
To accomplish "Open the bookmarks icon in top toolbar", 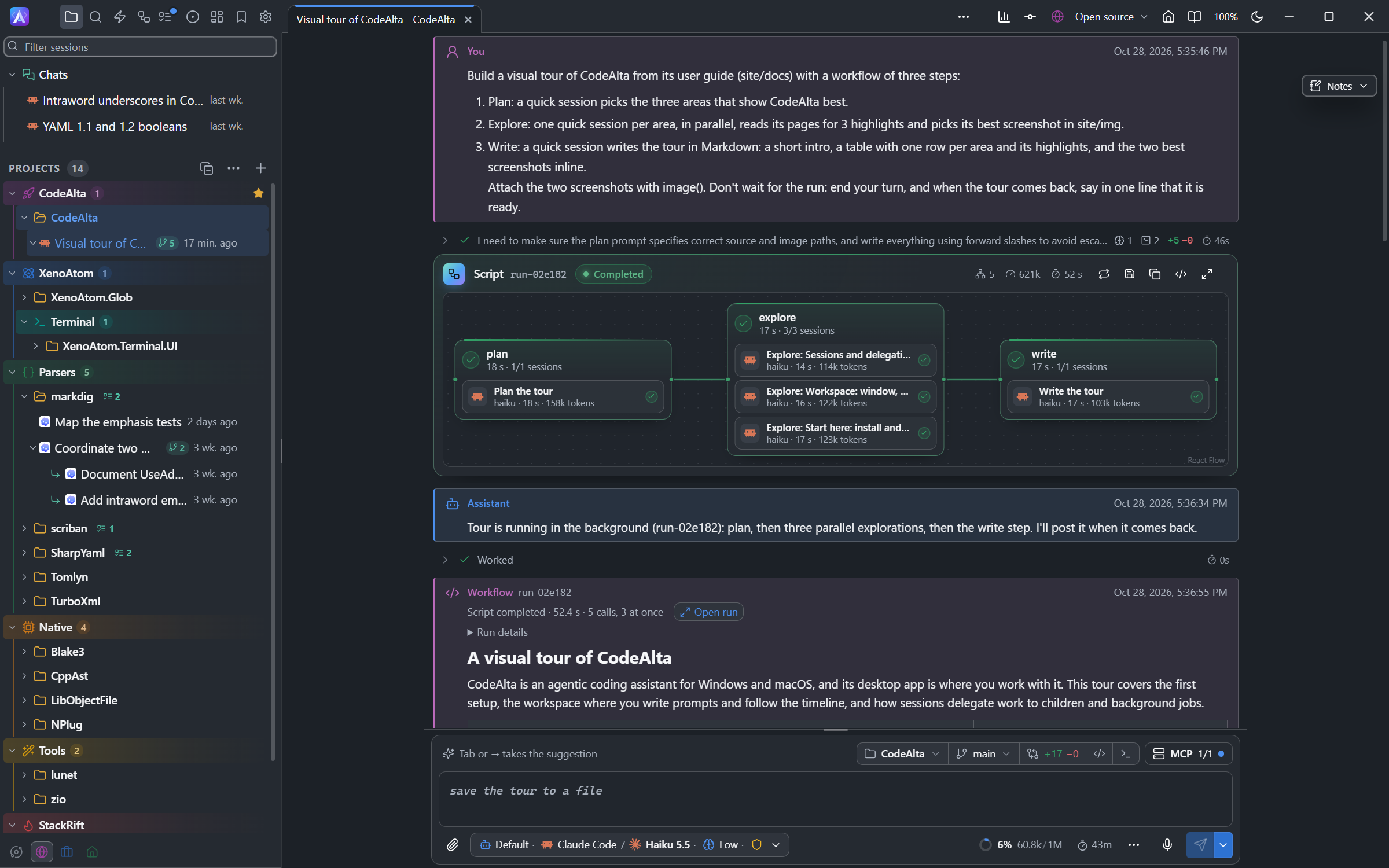I will [241, 17].
